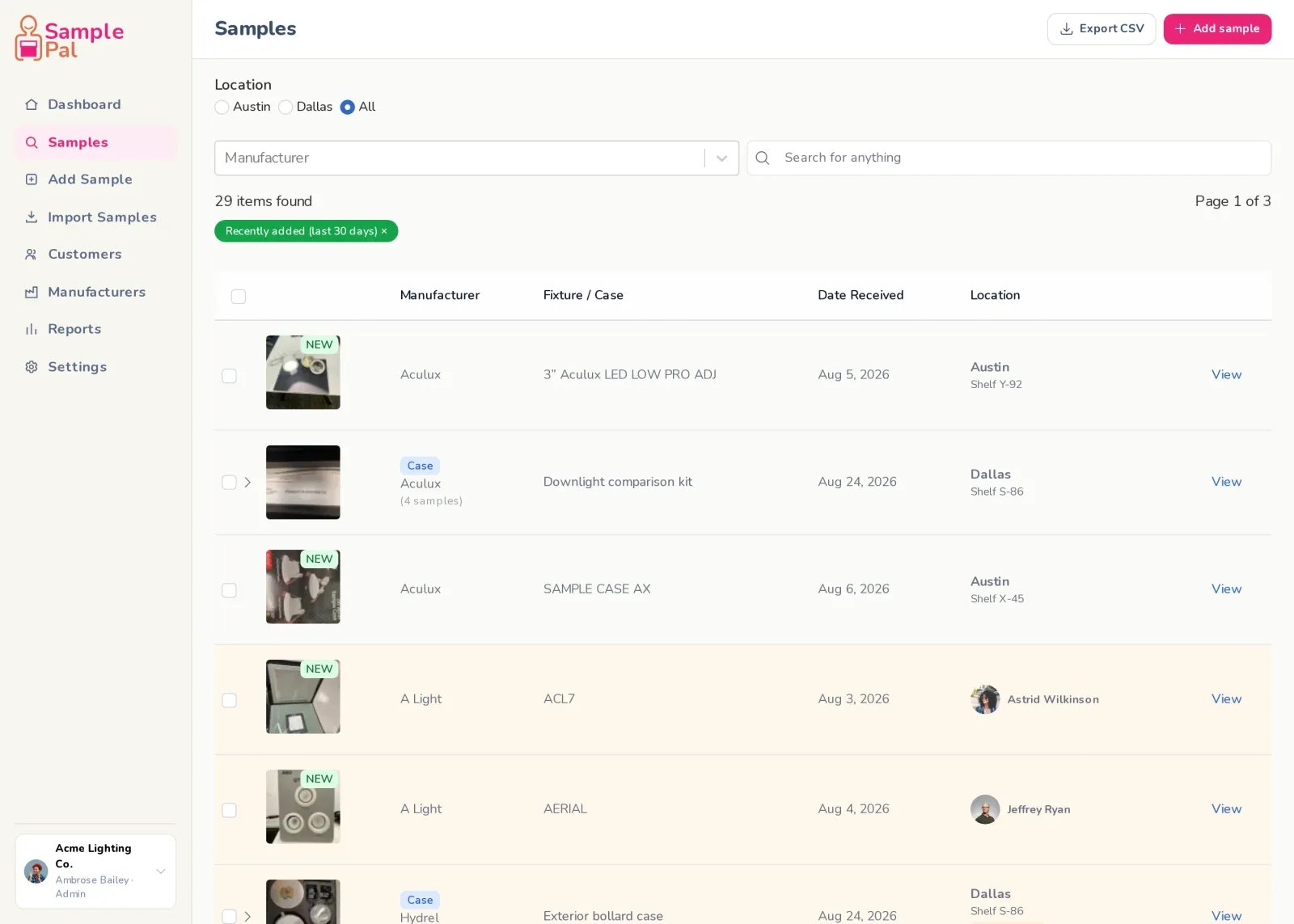Screen dimensions: 1294x924
Task: Go to Dashboard in the sidebar
Action: coord(95,104)
